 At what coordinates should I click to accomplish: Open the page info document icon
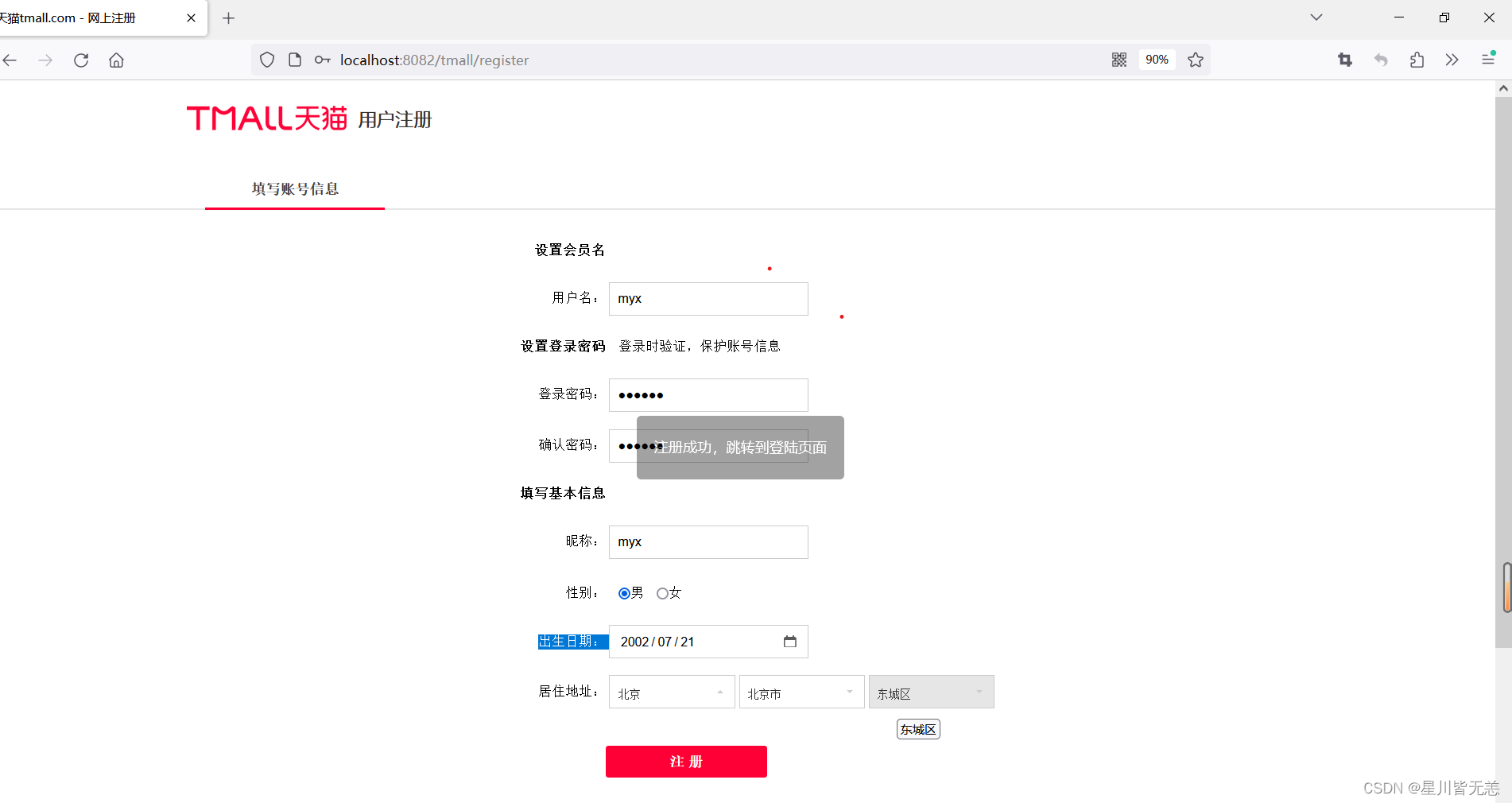295,60
